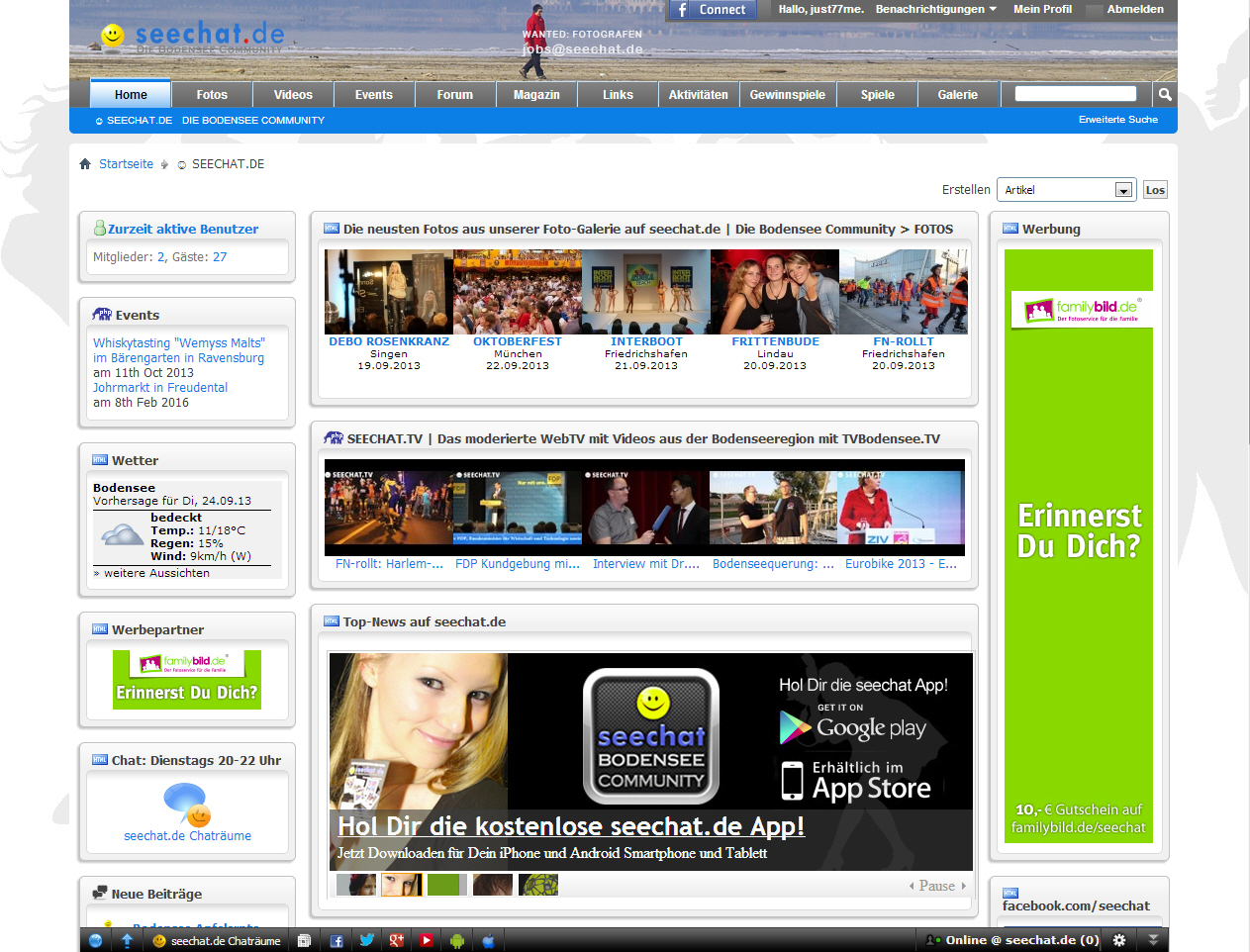This screenshot has height=952, width=1250.
Task: Select the Home tab
Action: 131,94
